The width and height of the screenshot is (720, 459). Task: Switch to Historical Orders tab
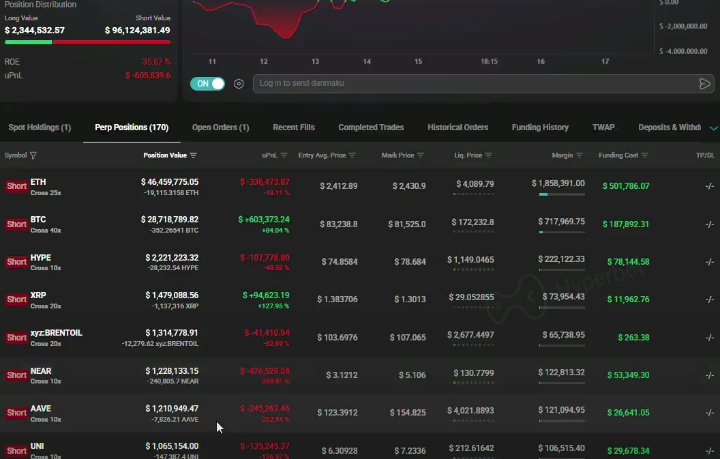point(458,128)
